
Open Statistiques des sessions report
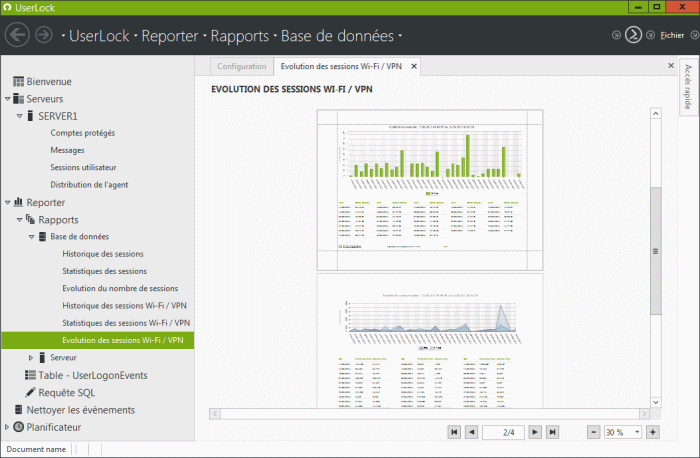coord(104,271)
